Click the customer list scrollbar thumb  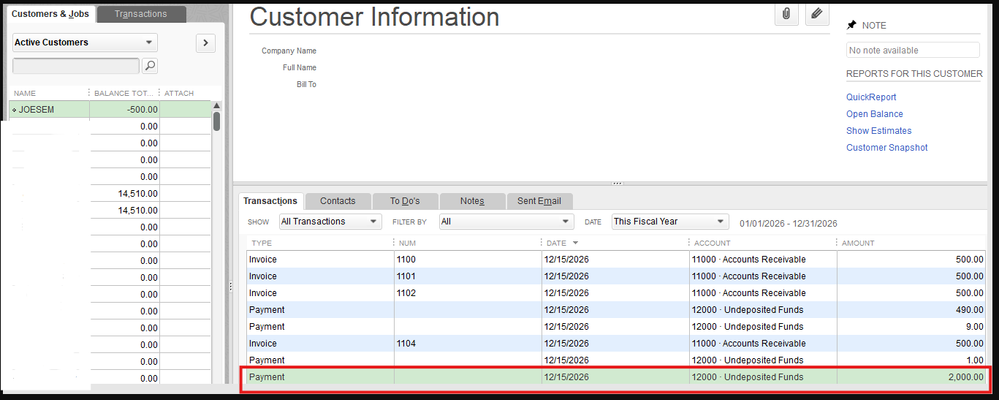point(217,121)
